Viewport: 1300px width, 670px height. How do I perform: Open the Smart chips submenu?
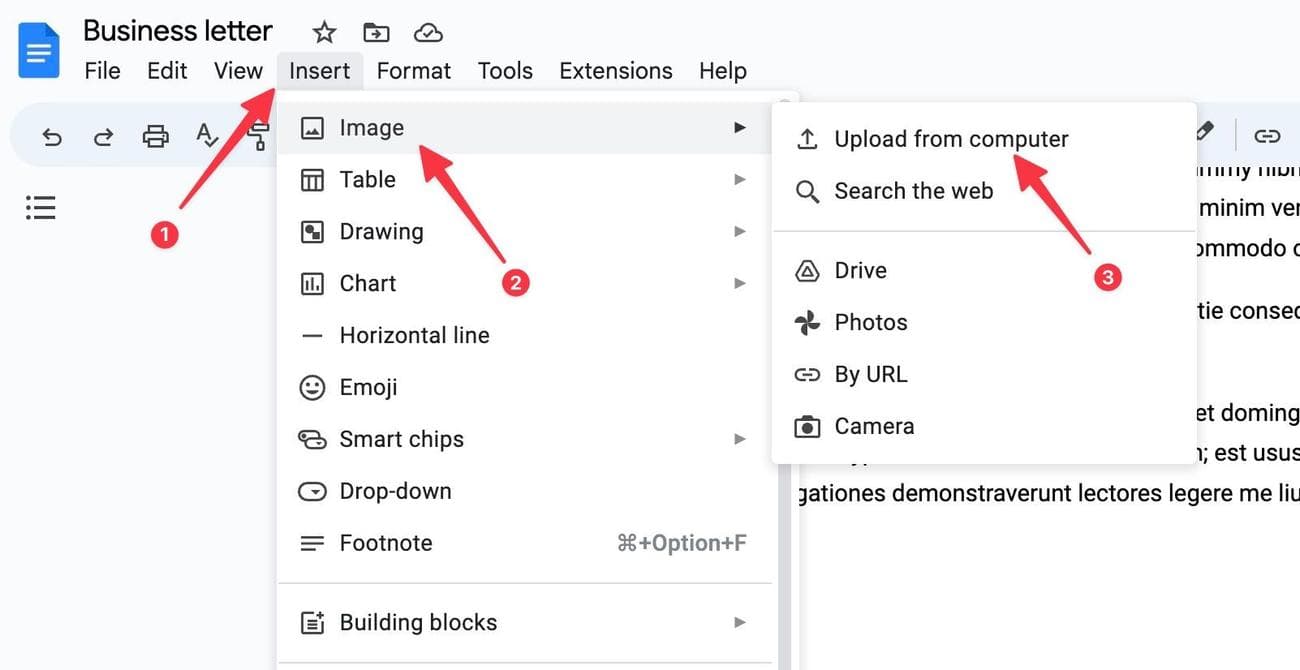pyautogui.click(x=401, y=440)
